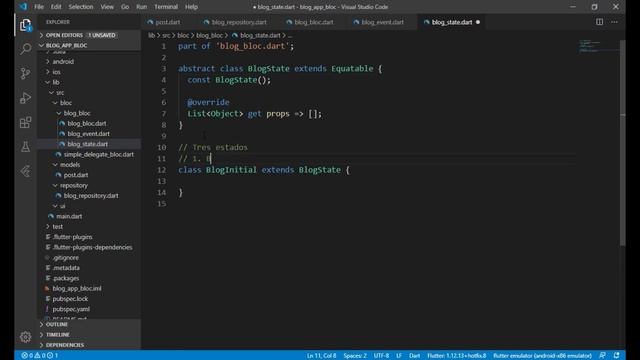The height and width of the screenshot is (360, 640).
Task: Open blog_repository.dart in the explorer tree
Action: pos(91,196)
